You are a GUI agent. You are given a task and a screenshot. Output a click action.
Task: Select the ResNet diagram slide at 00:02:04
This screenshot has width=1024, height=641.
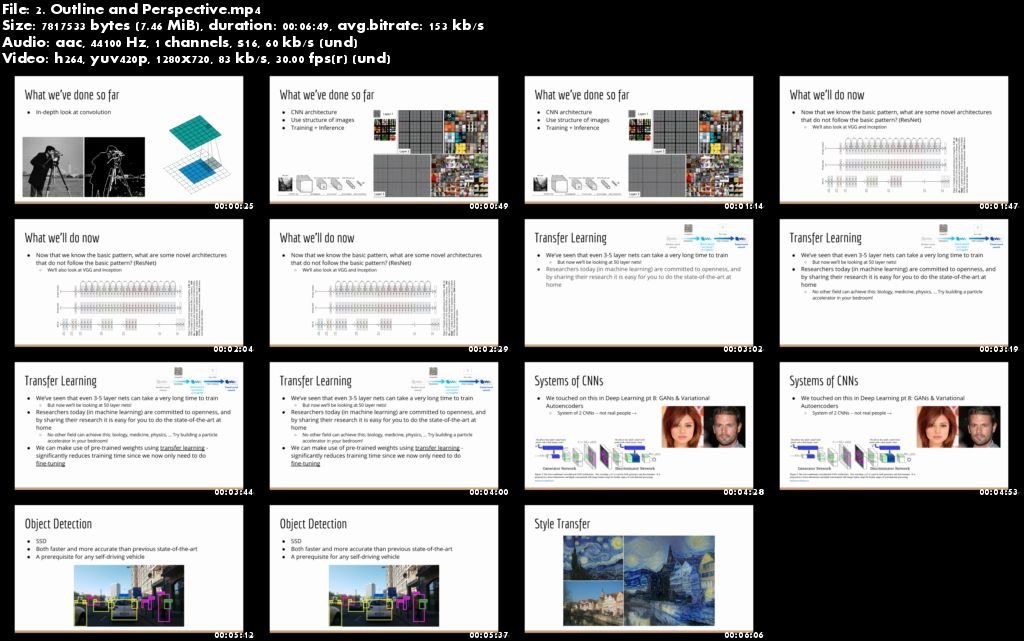click(x=130, y=283)
